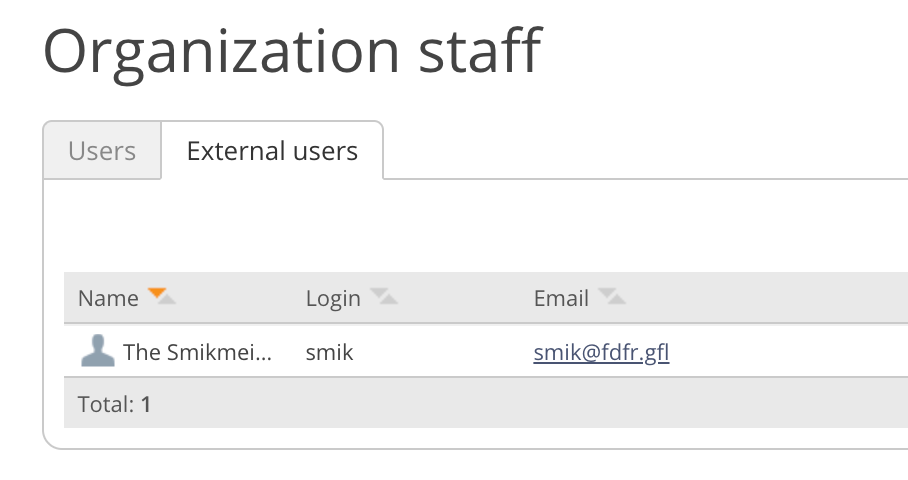Click the Total label in table footer
908x480 pixels.
[105, 404]
